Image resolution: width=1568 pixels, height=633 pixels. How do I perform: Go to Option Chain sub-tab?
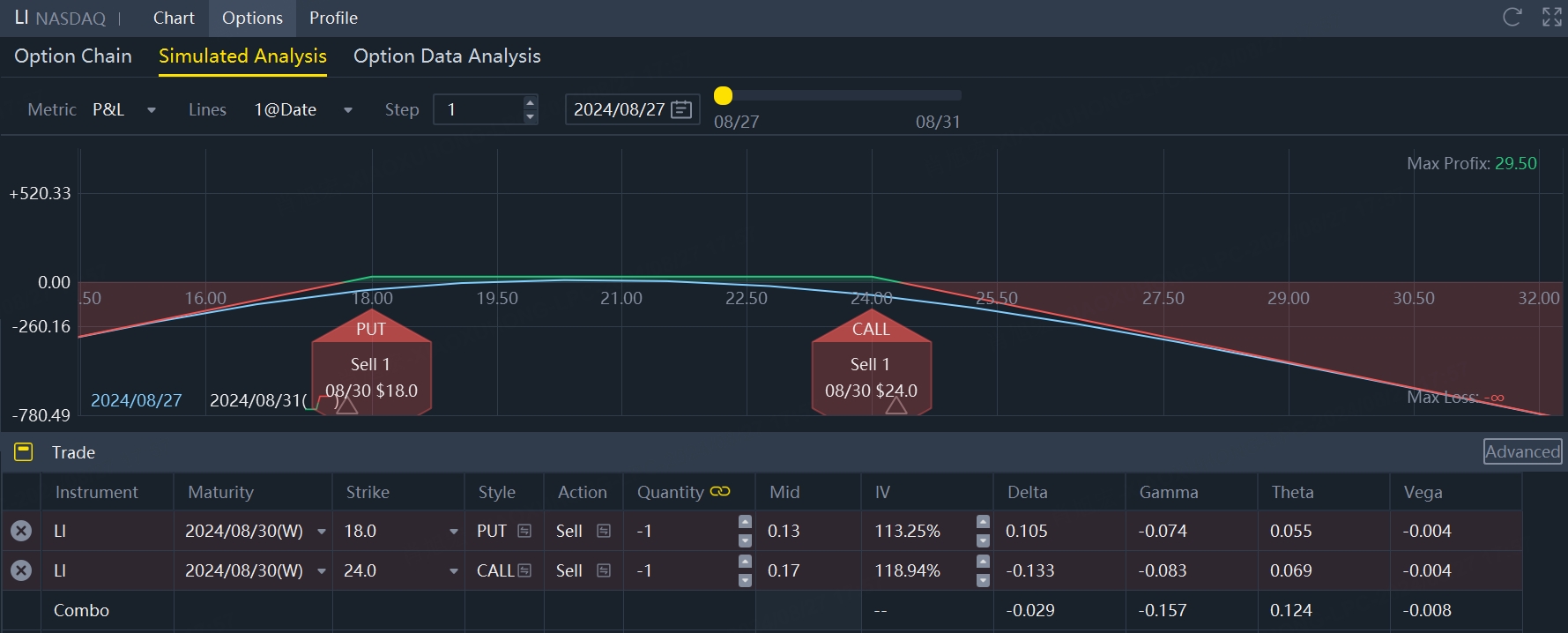[73, 56]
